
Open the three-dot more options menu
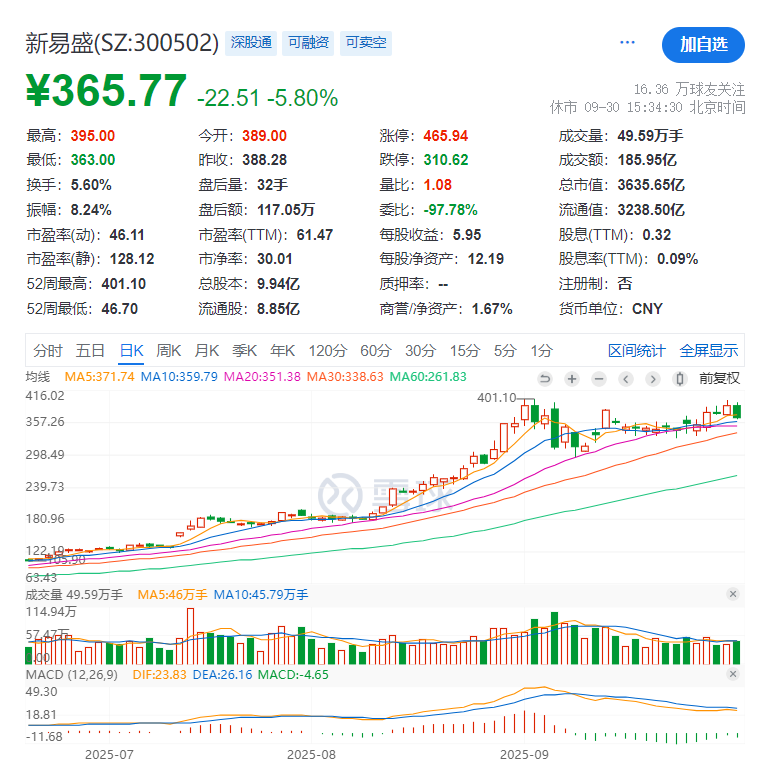pos(628,42)
